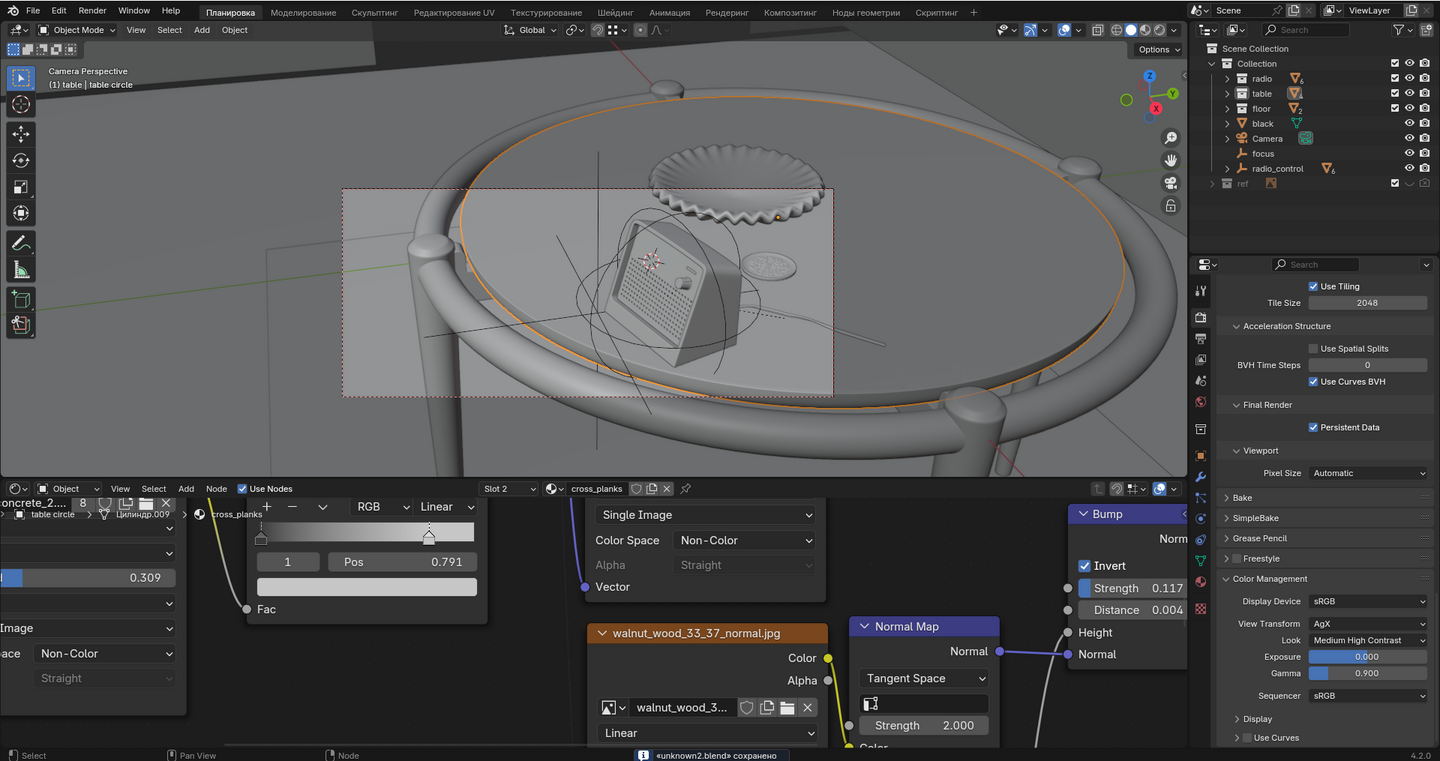
Task: Select the Scale tool in viewport toolbar
Action: [x=20, y=187]
